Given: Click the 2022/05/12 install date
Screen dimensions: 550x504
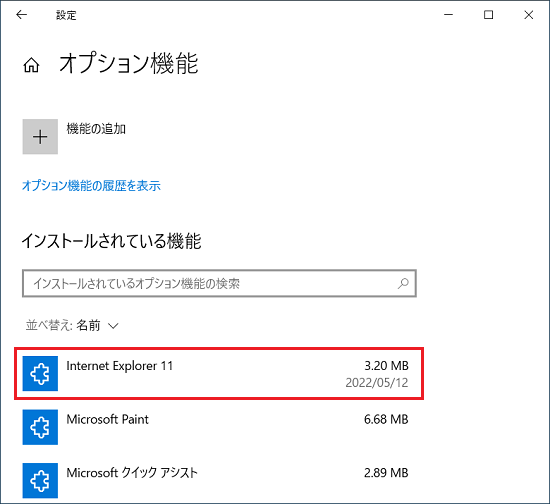Looking at the screenshot, I should [x=377, y=383].
